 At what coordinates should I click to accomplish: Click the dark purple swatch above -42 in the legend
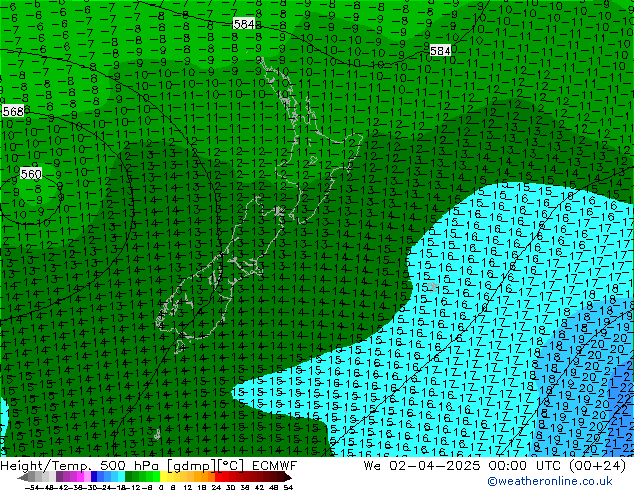coord(59,477)
